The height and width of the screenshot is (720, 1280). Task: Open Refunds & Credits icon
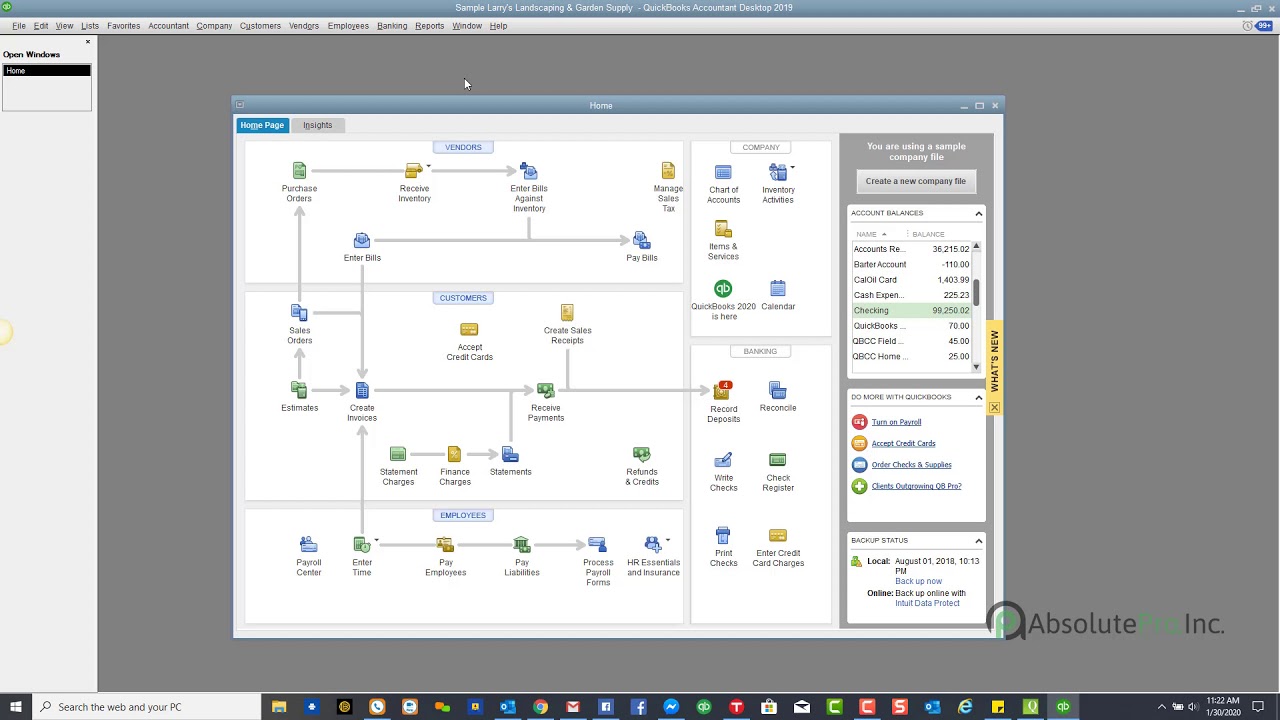point(641,455)
